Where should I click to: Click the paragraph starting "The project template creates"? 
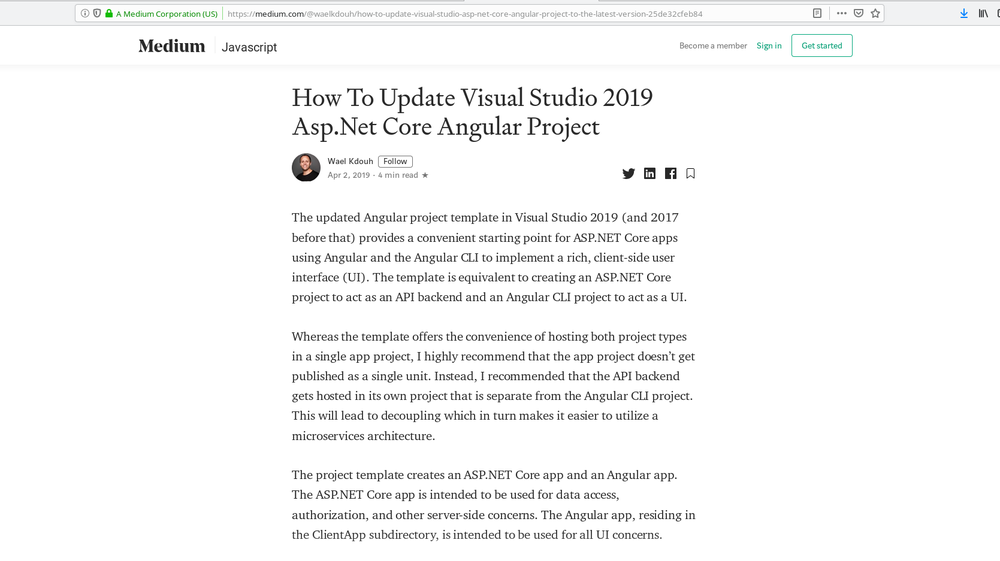coord(494,504)
